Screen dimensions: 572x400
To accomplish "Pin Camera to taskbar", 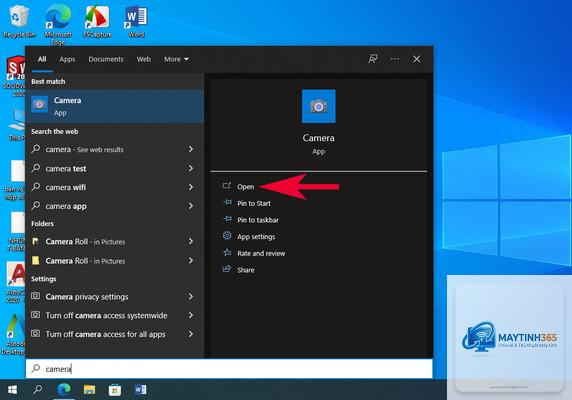I will [x=258, y=220].
